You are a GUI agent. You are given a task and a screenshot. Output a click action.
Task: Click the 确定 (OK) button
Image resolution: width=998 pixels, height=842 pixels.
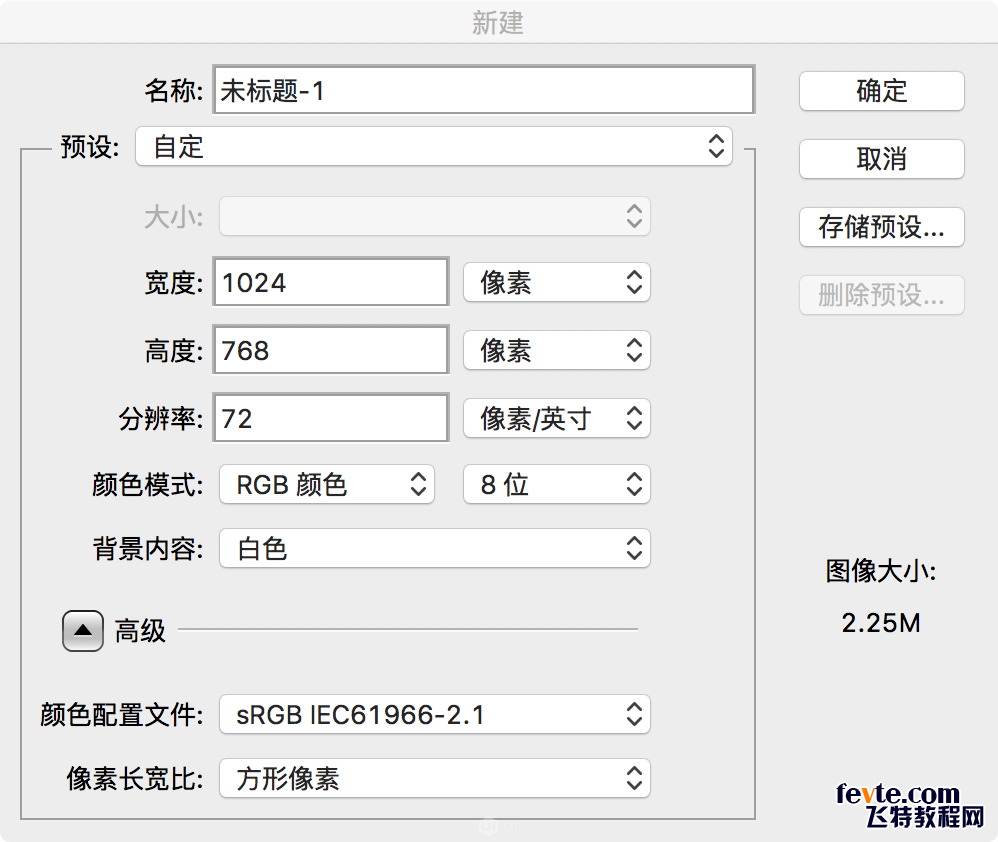coord(882,91)
